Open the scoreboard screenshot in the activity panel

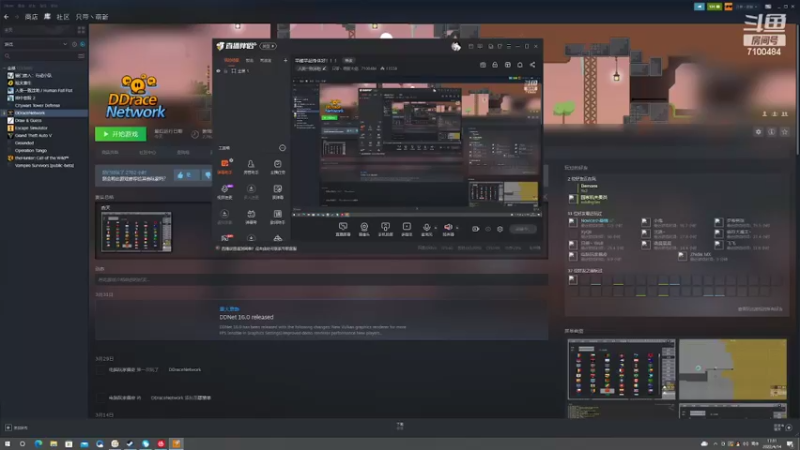pyautogui.click(x=136, y=232)
